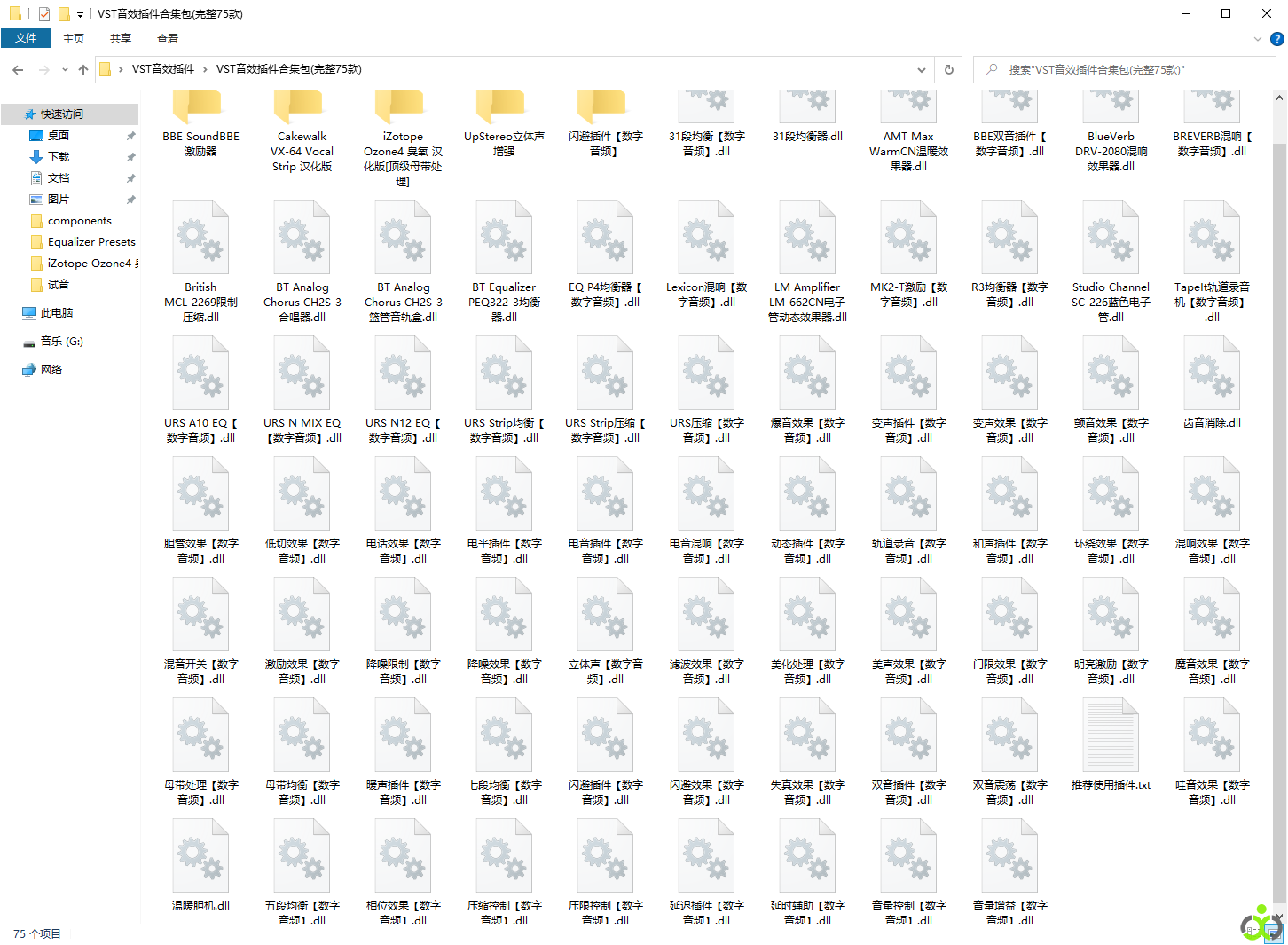Select Studio Channel SC-226蓝色电子管.dll icon
This screenshot has height=945, width=1288.
click(x=1111, y=237)
